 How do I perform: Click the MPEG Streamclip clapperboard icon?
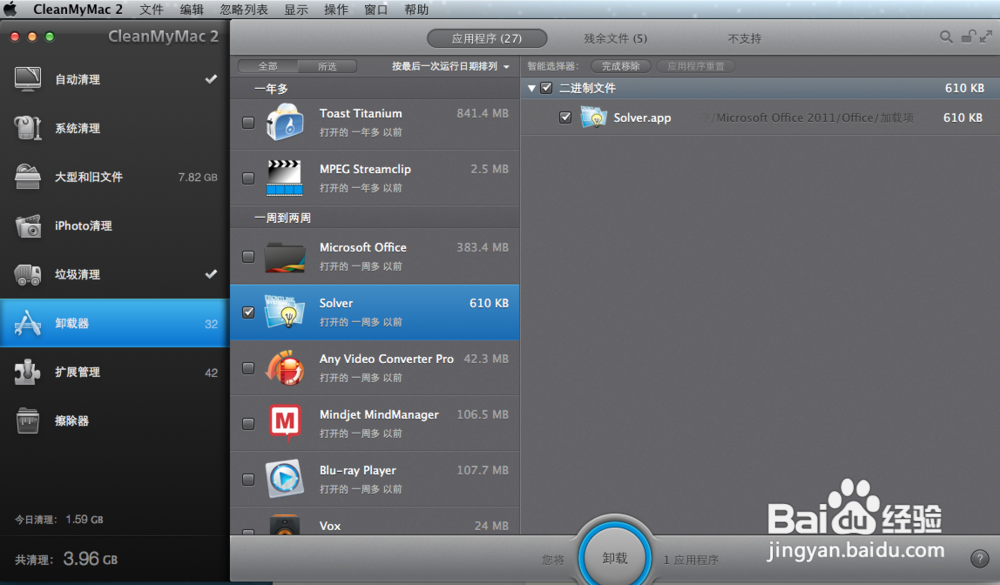284,177
